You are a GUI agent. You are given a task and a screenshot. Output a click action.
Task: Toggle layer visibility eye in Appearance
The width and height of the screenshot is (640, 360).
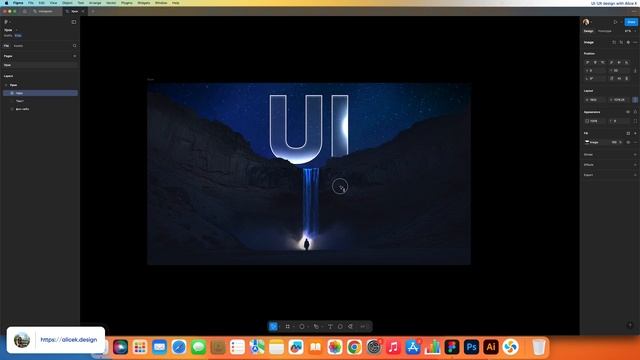point(628,112)
